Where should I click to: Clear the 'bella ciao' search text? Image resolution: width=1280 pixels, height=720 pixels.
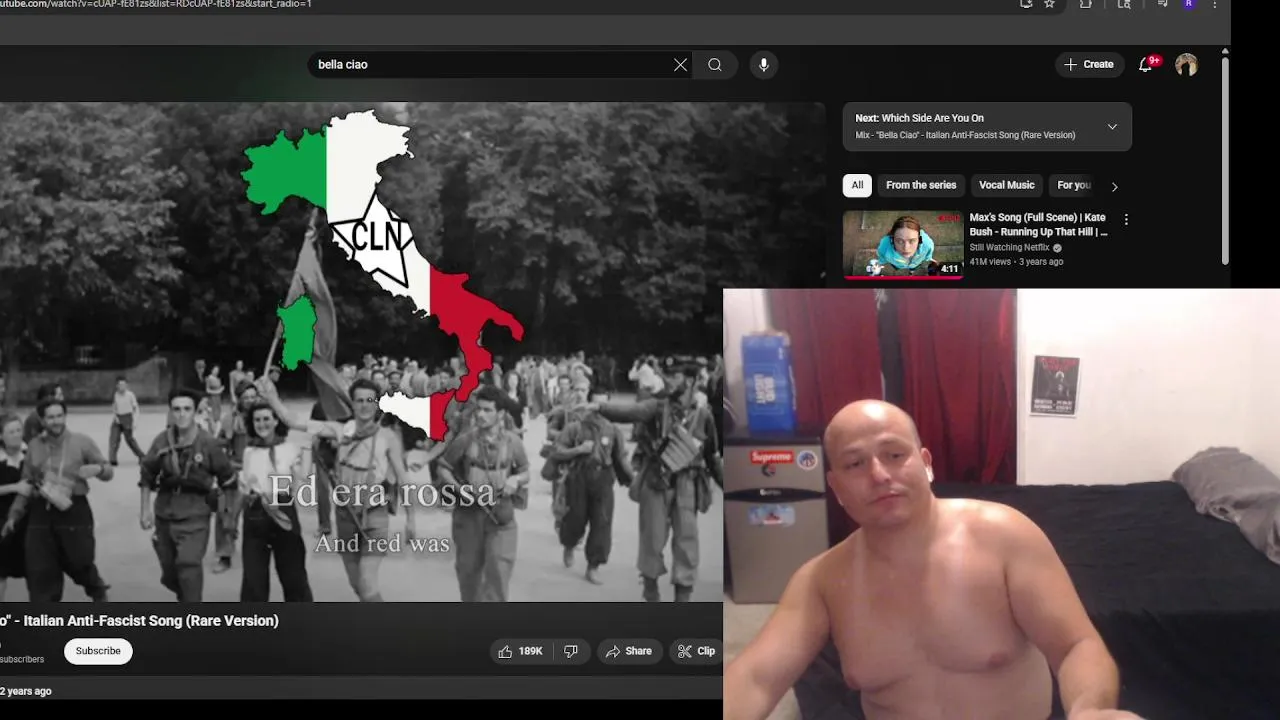pyautogui.click(x=680, y=65)
